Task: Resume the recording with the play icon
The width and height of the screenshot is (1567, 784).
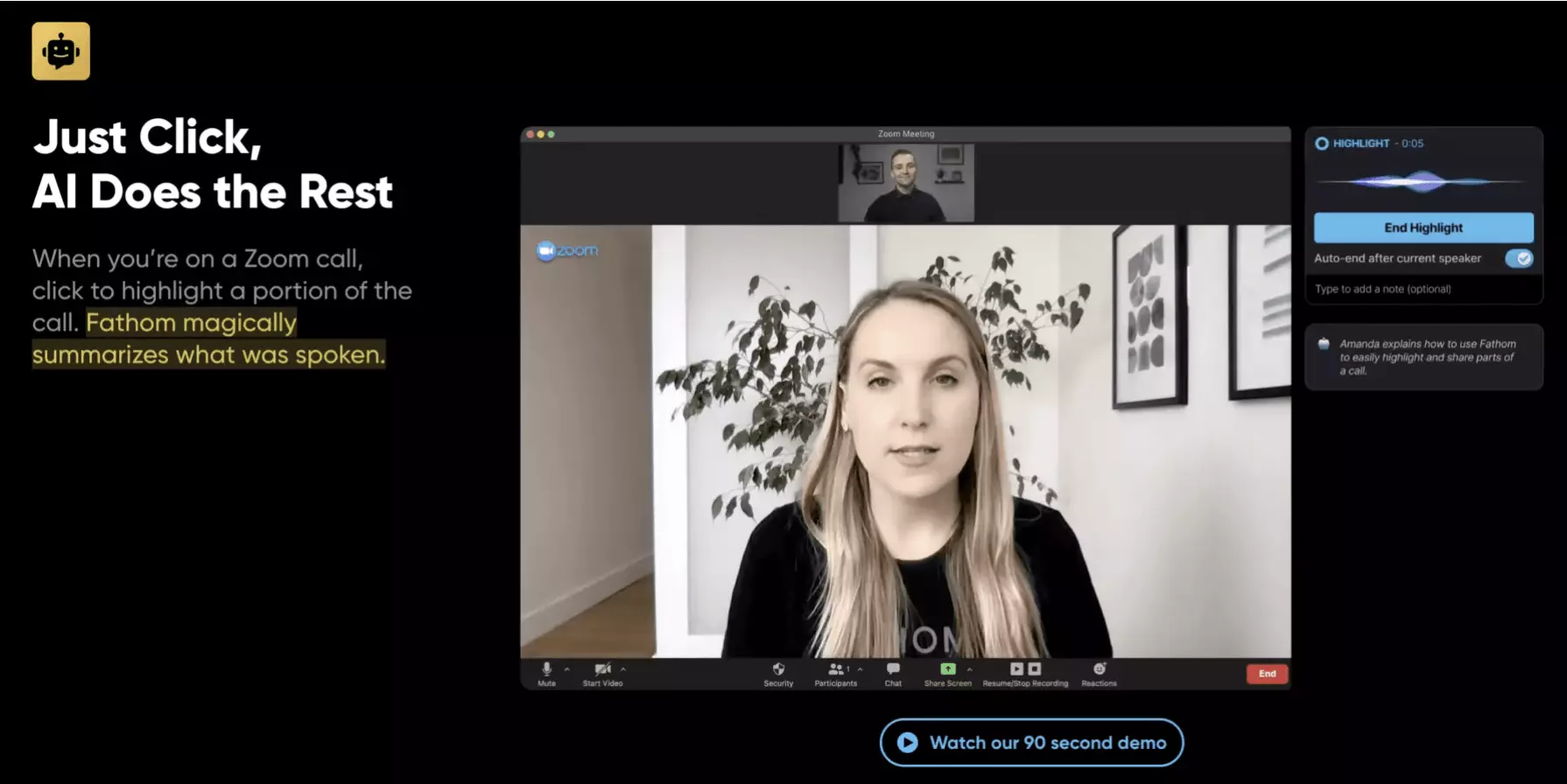Action: pos(1016,669)
